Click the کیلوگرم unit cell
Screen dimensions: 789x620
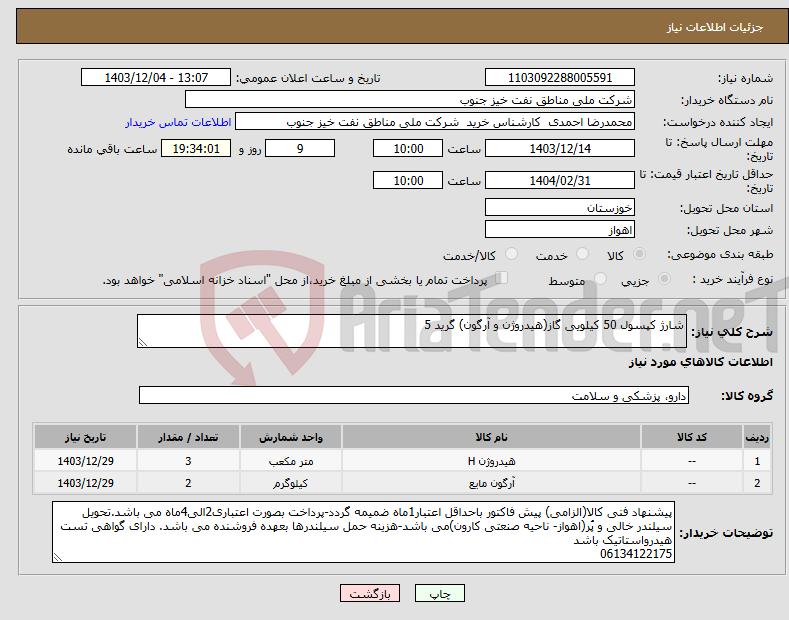click(x=291, y=483)
